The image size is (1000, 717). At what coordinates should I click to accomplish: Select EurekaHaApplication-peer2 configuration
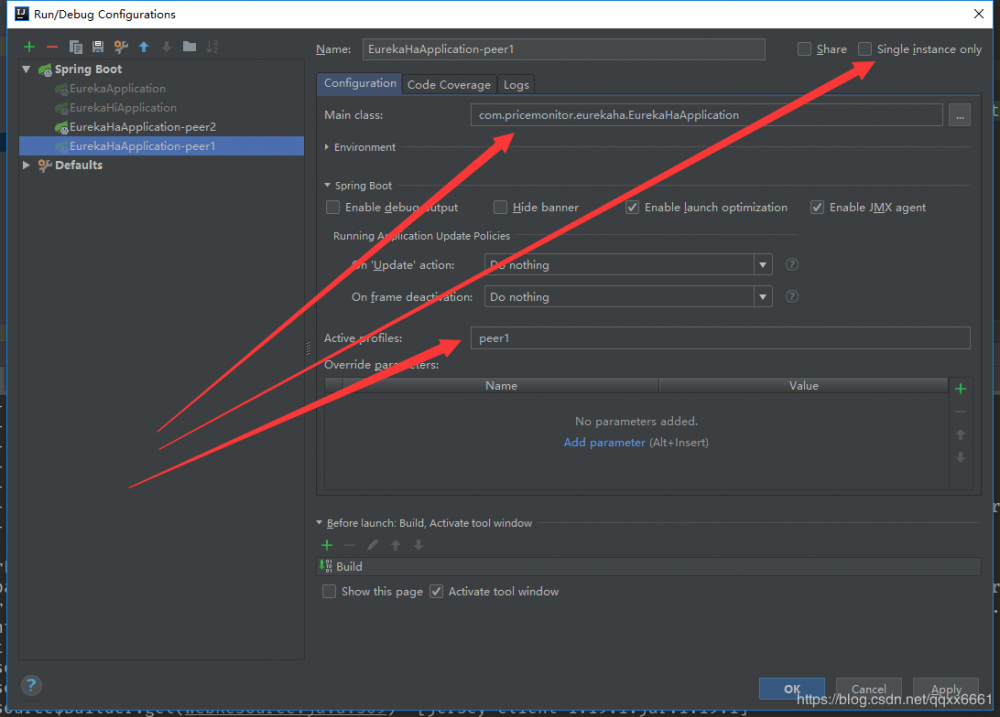click(x=142, y=127)
